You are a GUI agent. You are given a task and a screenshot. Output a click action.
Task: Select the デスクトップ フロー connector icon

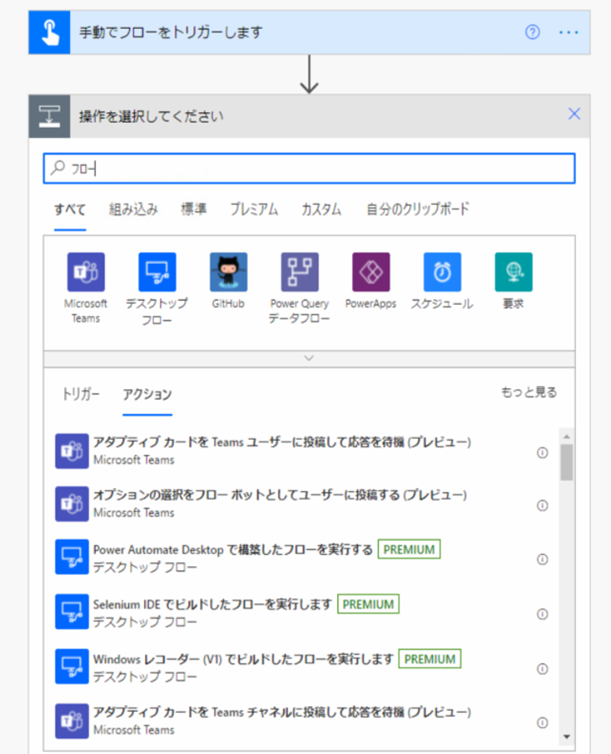click(157, 272)
